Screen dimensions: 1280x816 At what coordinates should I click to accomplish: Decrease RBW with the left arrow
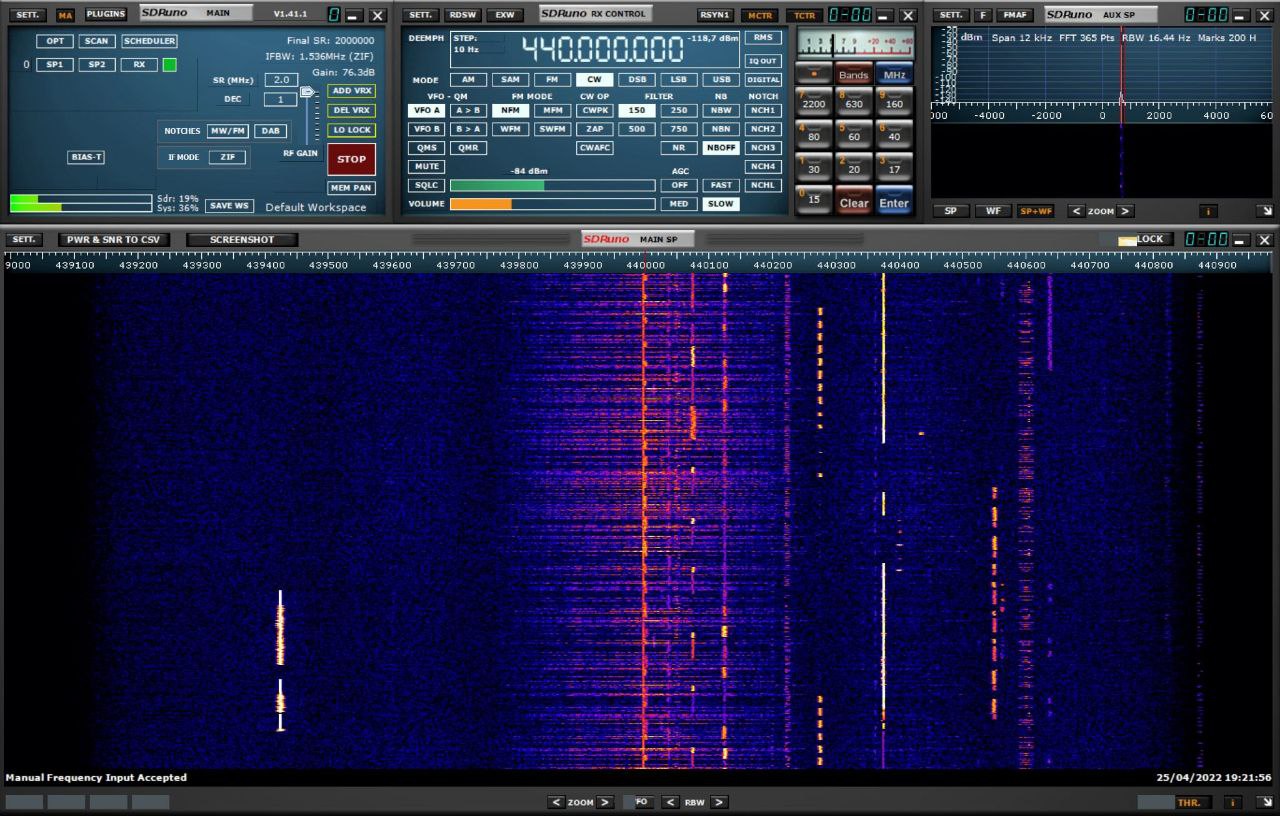coord(670,802)
